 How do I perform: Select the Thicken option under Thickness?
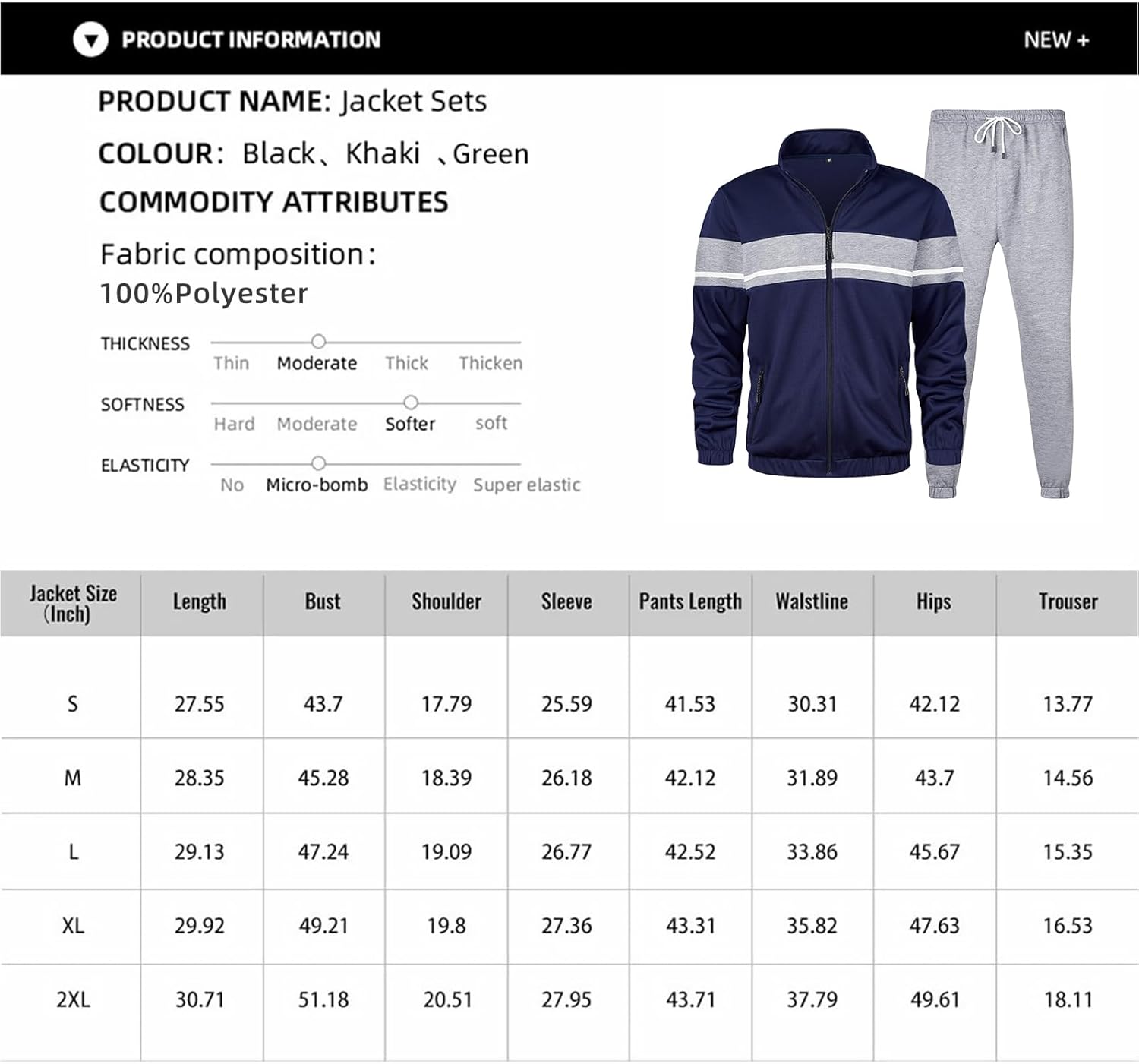491,363
